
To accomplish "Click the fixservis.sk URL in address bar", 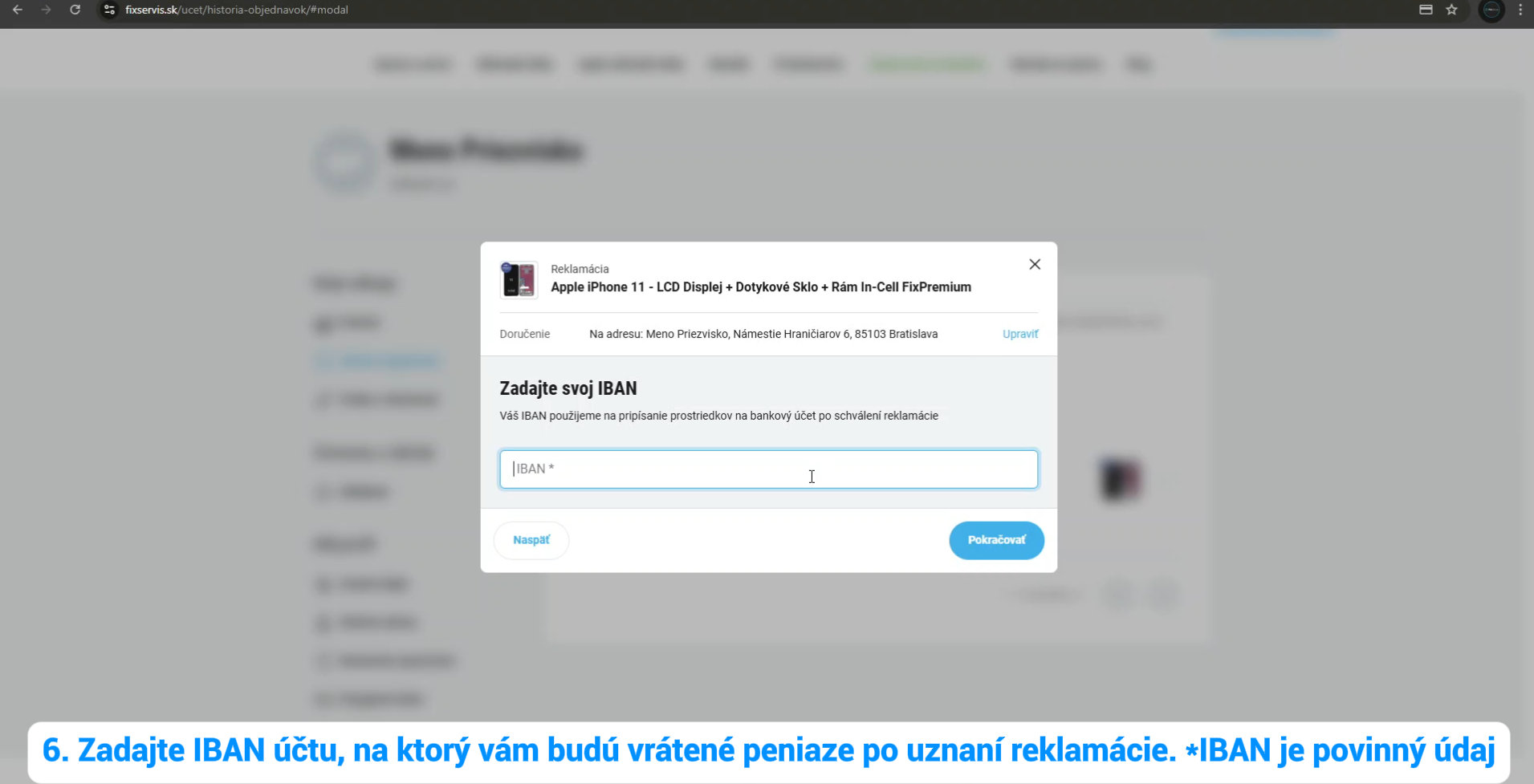I will click(237, 10).
